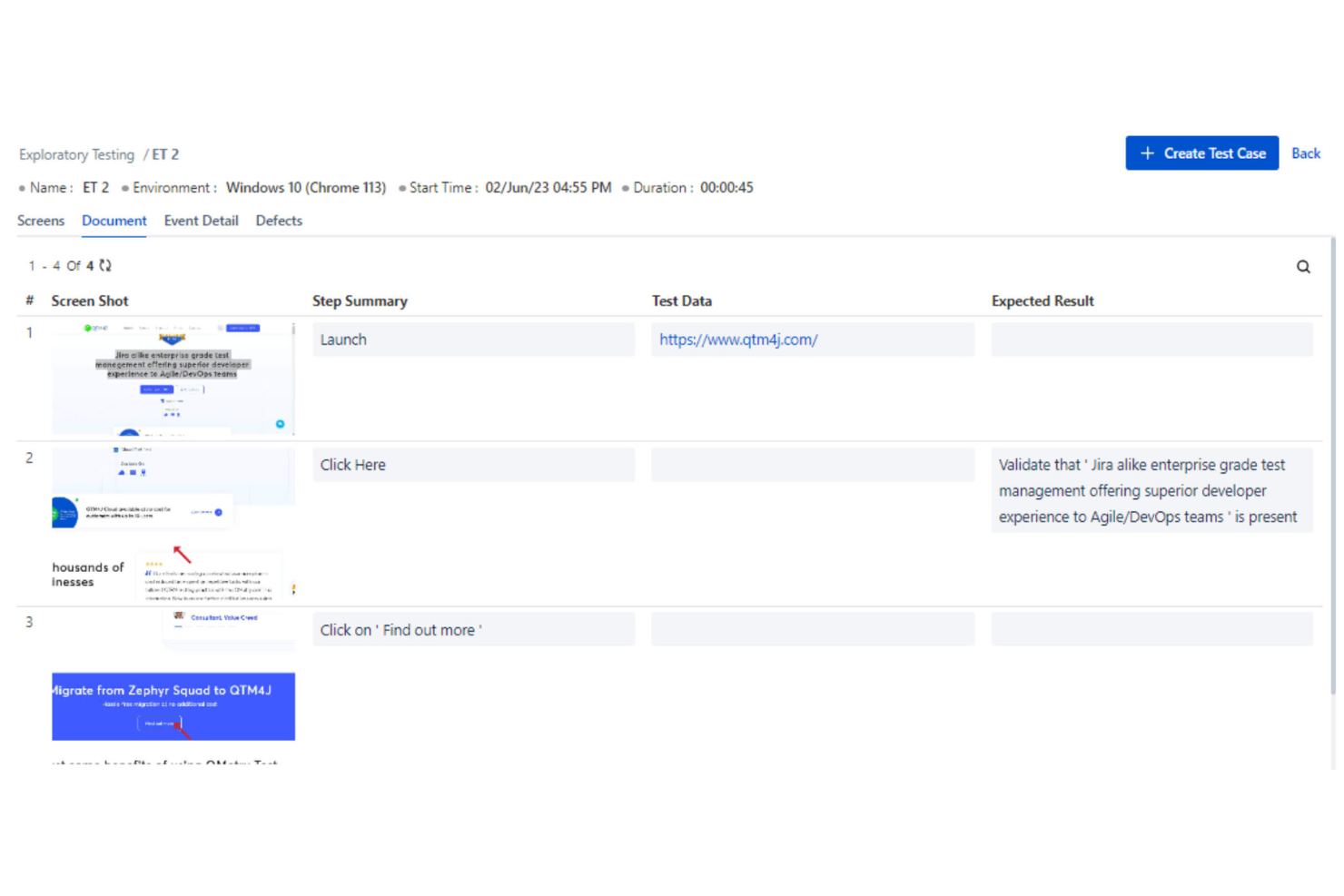This screenshot has width=1344, height=896.
Task: Select the Document tab
Action: [114, 221]
